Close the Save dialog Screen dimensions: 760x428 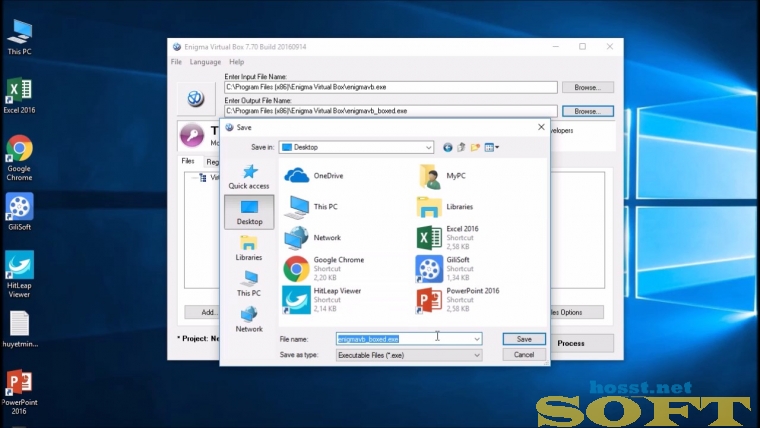tap(541, 127)
